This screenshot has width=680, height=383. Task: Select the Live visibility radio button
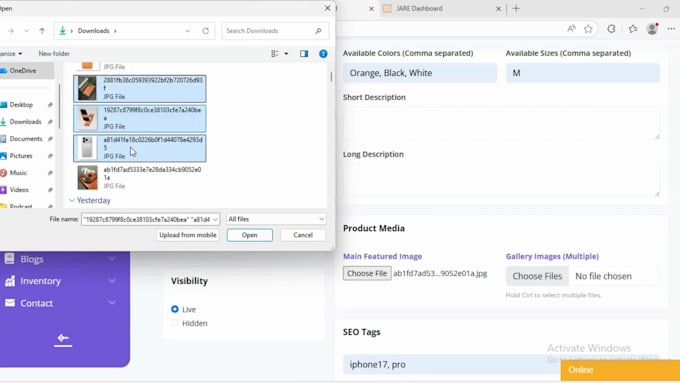coord(175,309)
